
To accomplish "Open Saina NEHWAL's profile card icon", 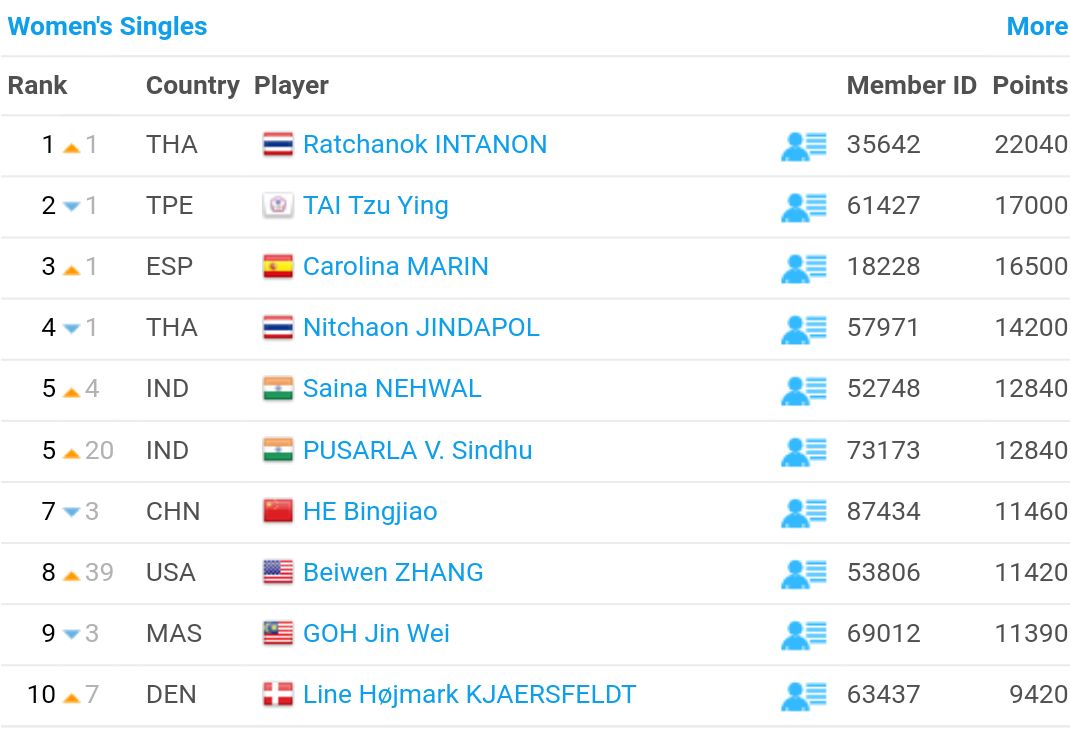I will point(804,390).
